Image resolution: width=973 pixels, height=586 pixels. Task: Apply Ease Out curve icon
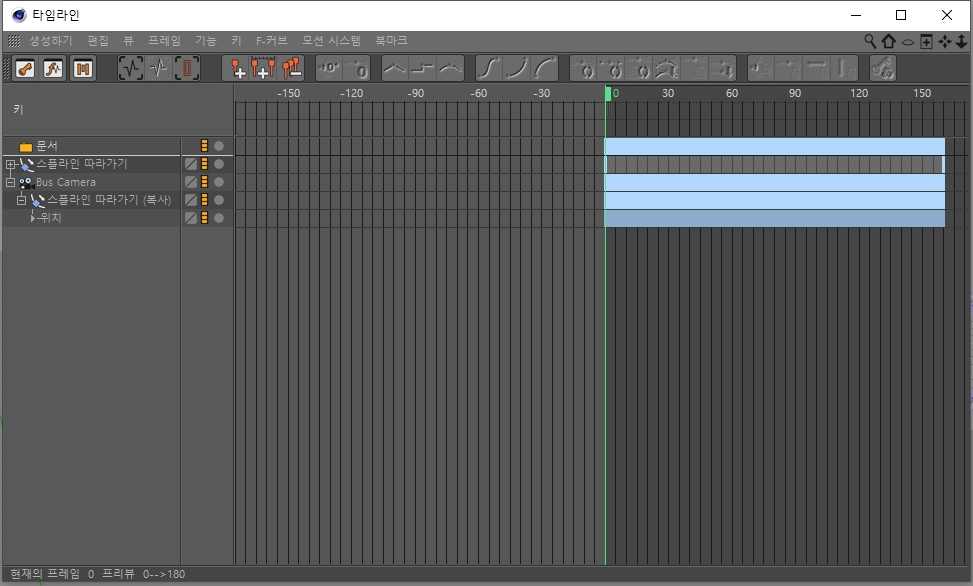click(545, 68)
